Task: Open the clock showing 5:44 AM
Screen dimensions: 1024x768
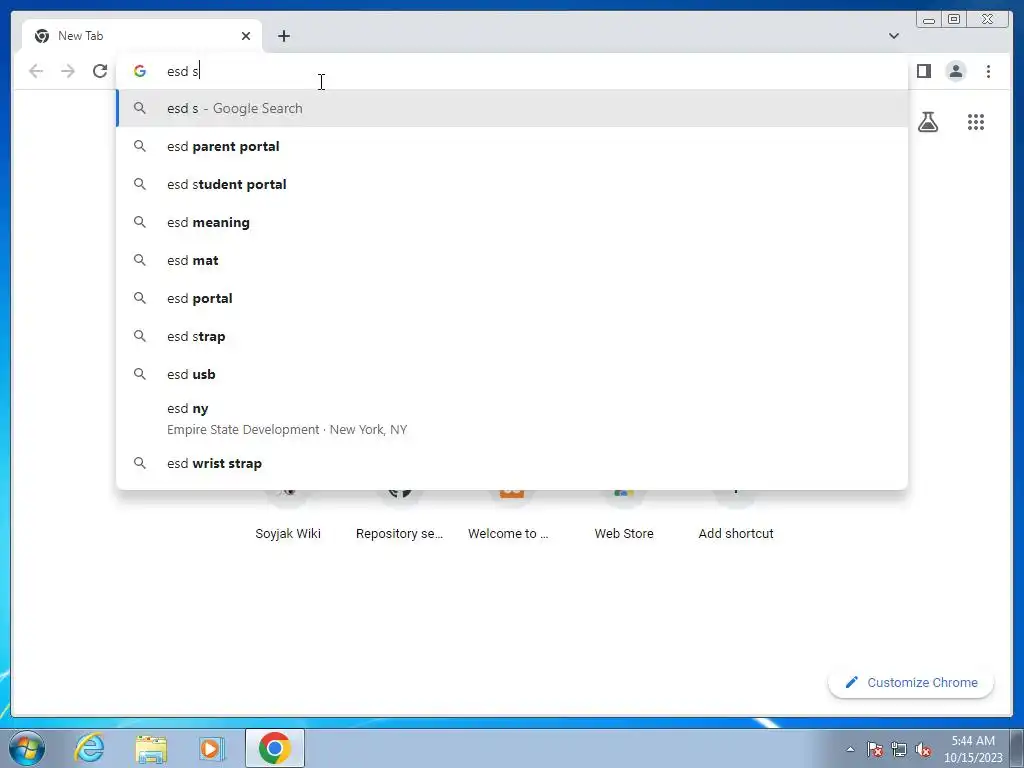Action: point(973,748)
